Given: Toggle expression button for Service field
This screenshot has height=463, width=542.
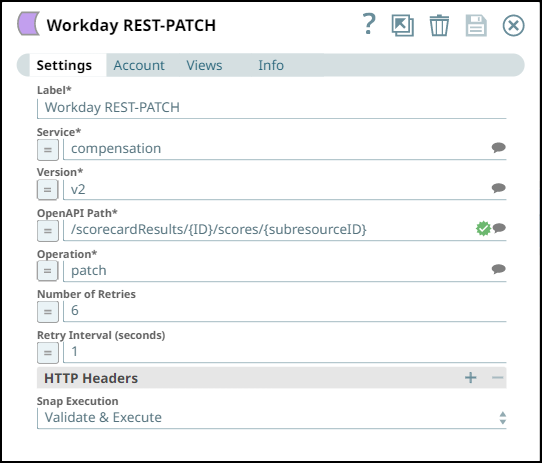Looking at the screenshot, I should click(x=48, y=150).
